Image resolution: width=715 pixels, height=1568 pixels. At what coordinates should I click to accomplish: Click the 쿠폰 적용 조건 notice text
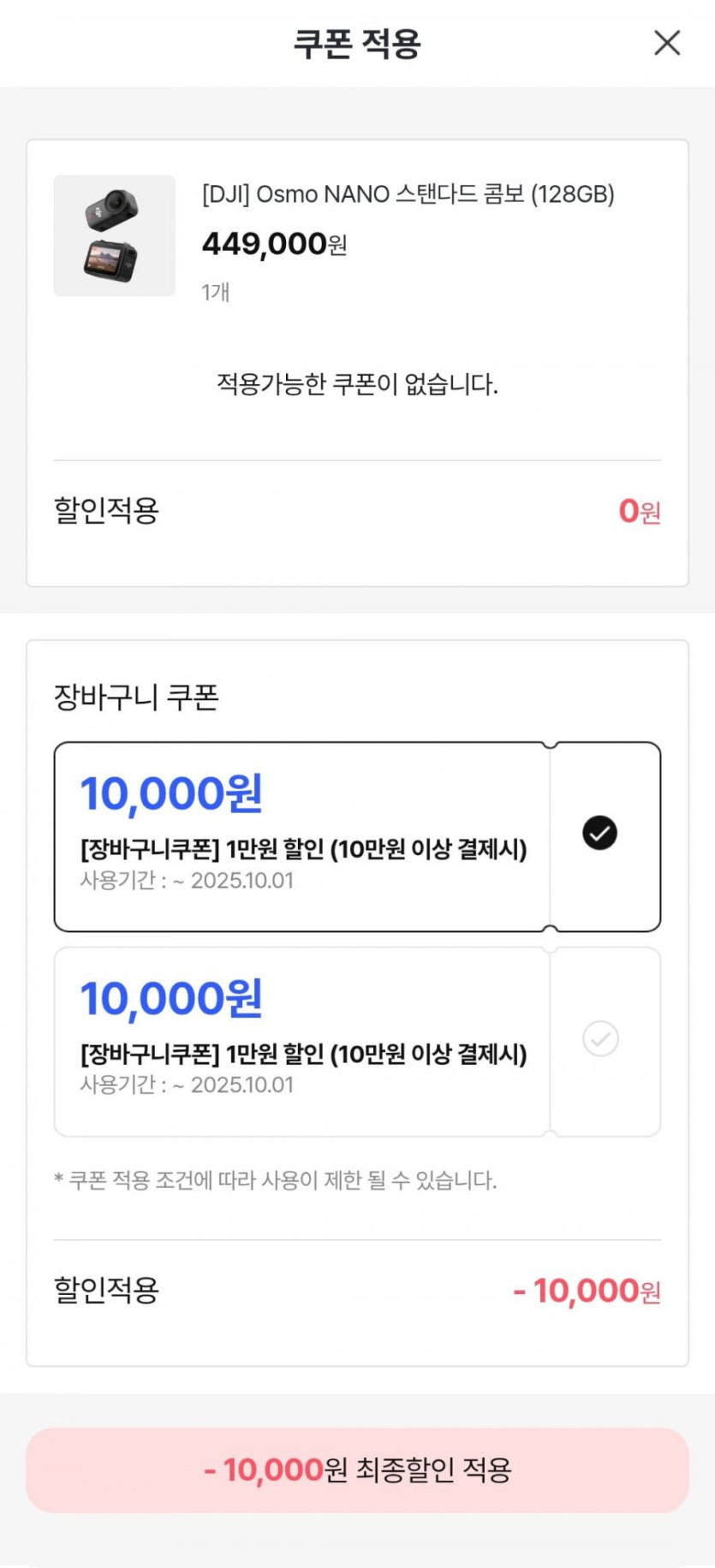275,1180
